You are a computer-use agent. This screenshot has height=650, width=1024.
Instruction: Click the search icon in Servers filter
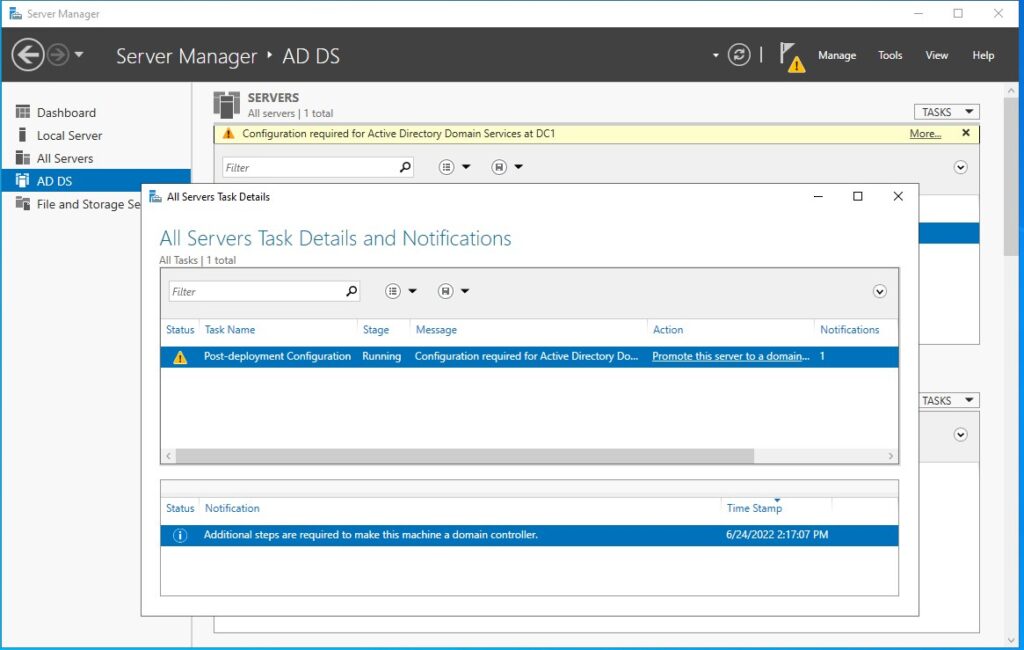pyautogui.click(x=405, y=167)
